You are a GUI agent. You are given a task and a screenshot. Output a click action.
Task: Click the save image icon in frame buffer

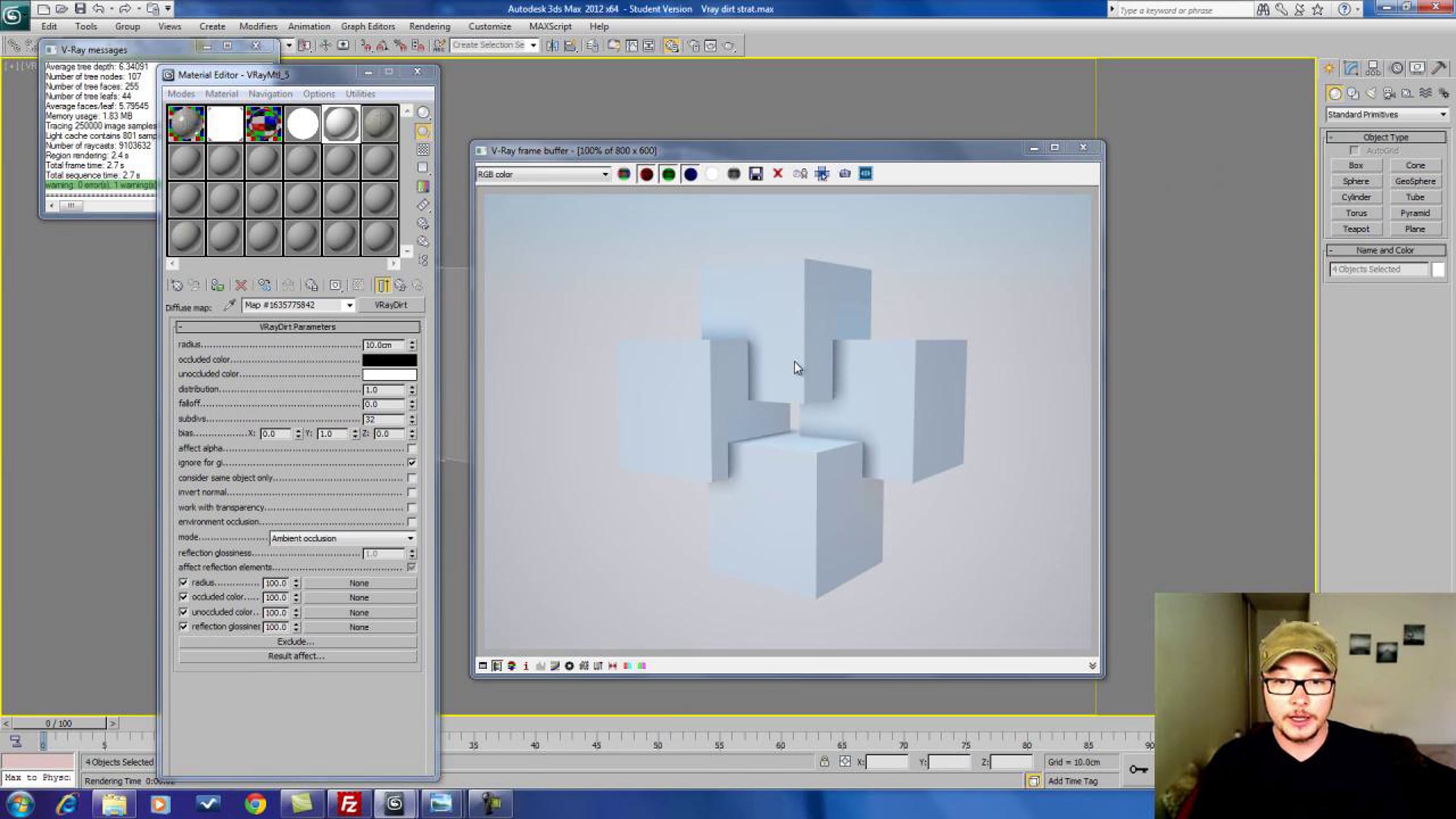(x=755, y=174)
